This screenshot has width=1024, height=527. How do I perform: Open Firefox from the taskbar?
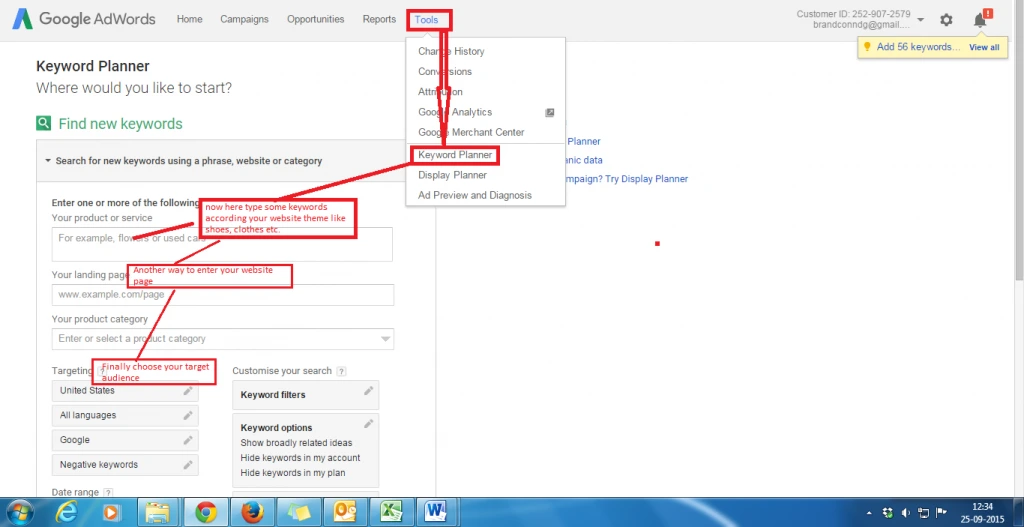[x=252, y=512]
